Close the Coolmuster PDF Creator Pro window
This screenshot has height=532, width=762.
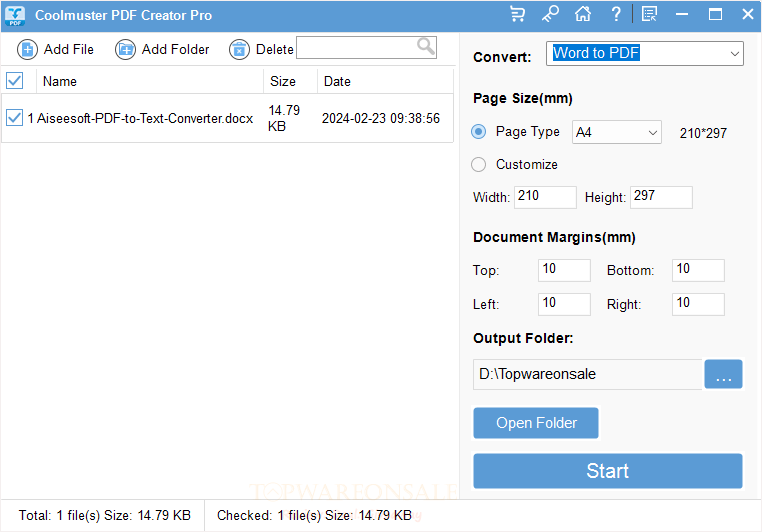pyautogui.click(x=748, y=14)
